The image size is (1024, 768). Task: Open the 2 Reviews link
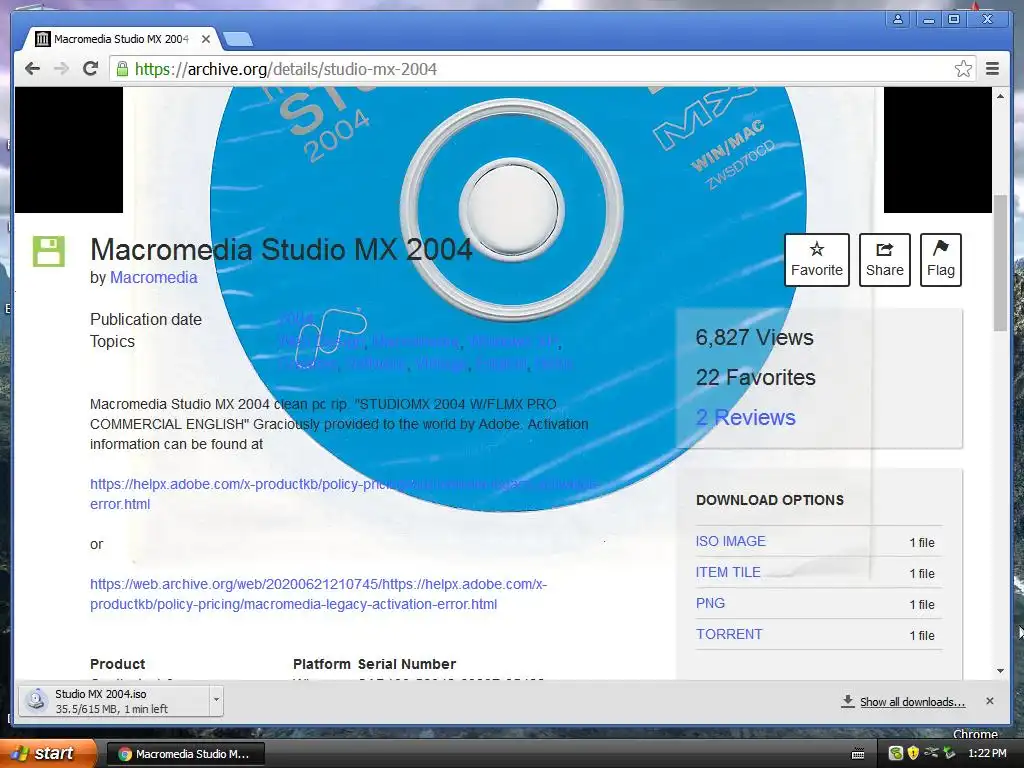(745, 417)
